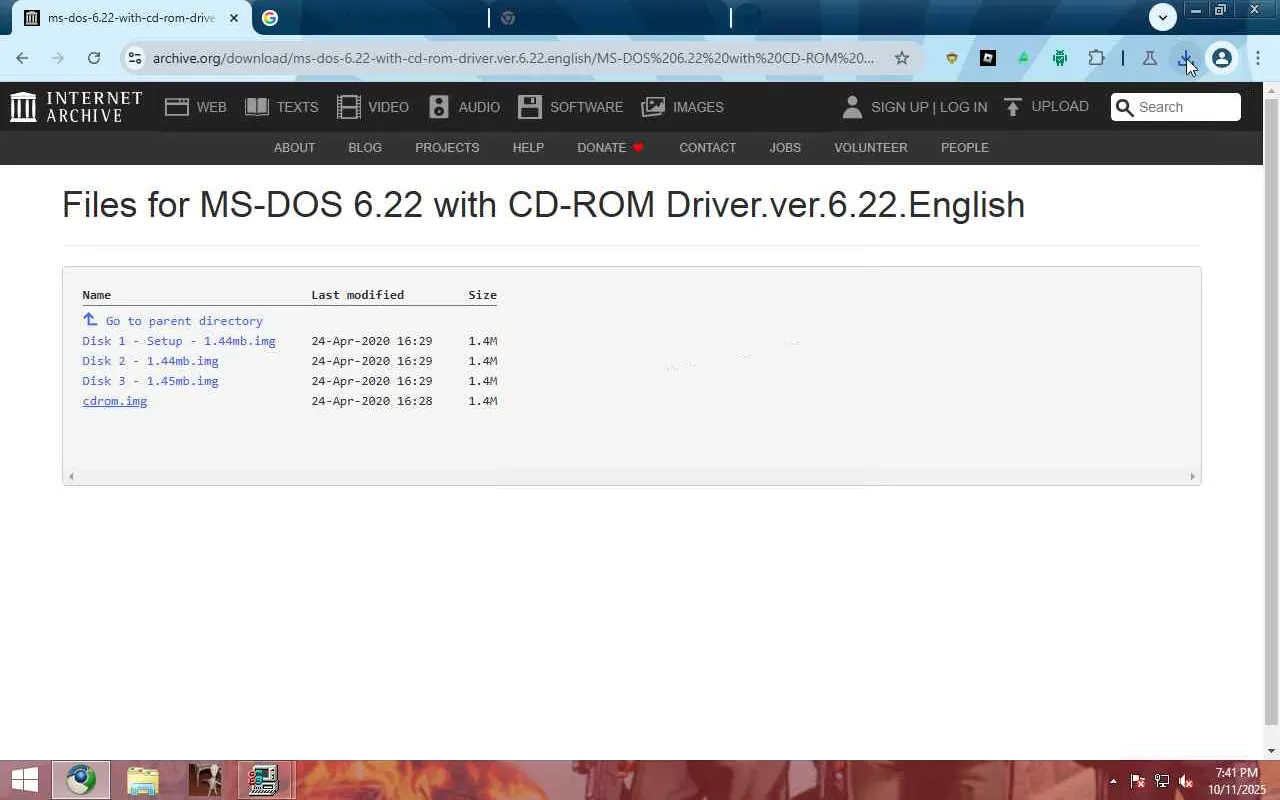The width and height of the screenshot is (1280, 800).
Task: Focus the Internet Archive search field
Action: coord(1176,107)
